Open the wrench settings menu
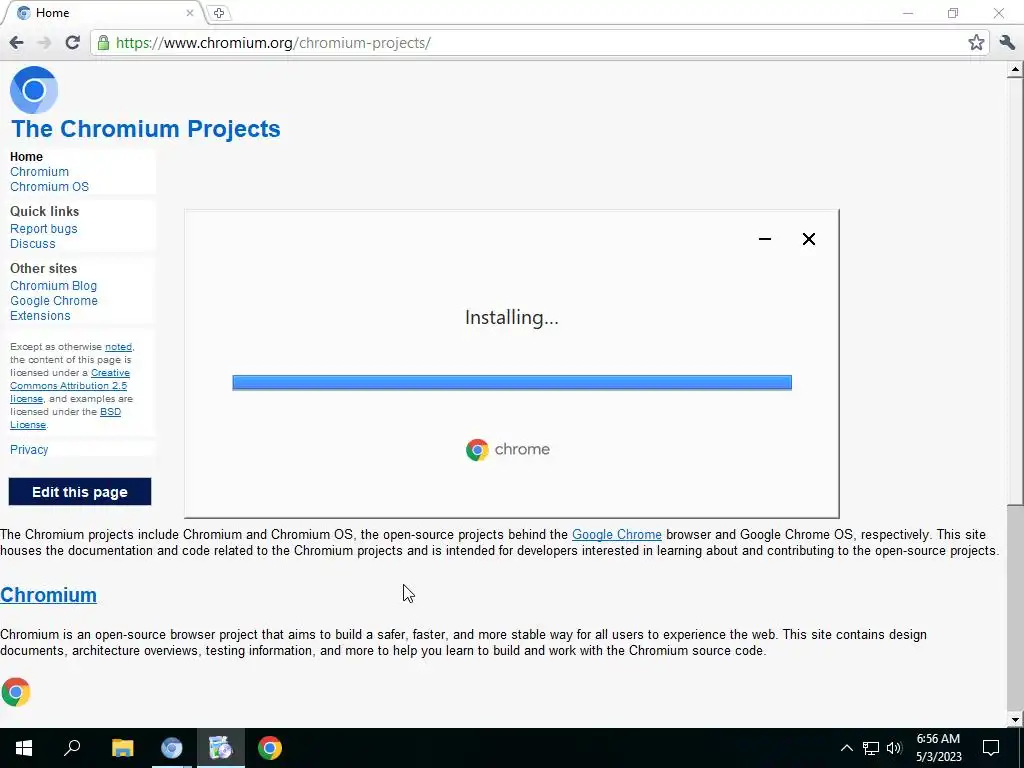This screenshot has height=768, width=1024. point(1007,42)
